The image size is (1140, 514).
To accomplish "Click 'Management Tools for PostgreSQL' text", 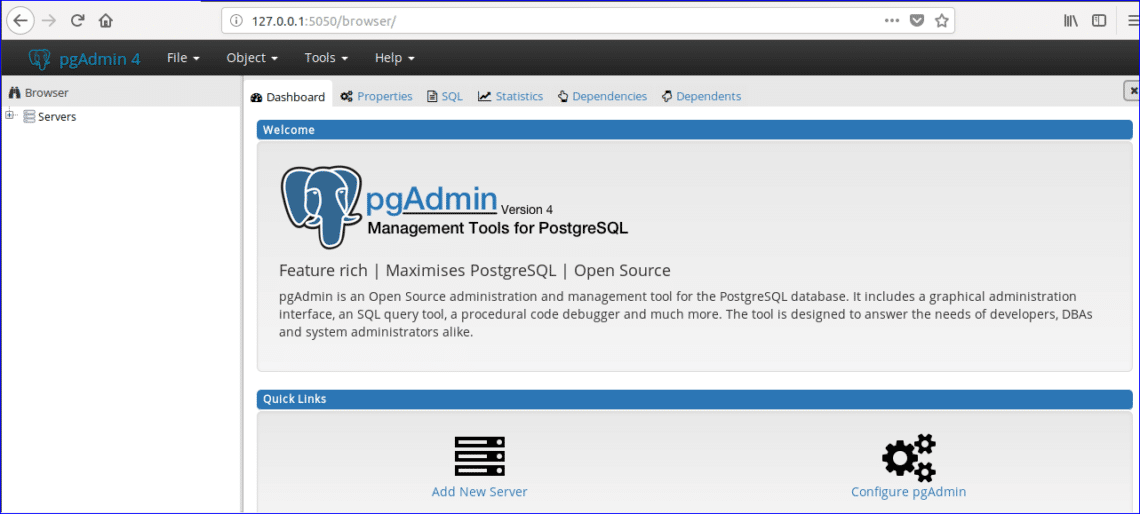I will (x=497, y=228).
